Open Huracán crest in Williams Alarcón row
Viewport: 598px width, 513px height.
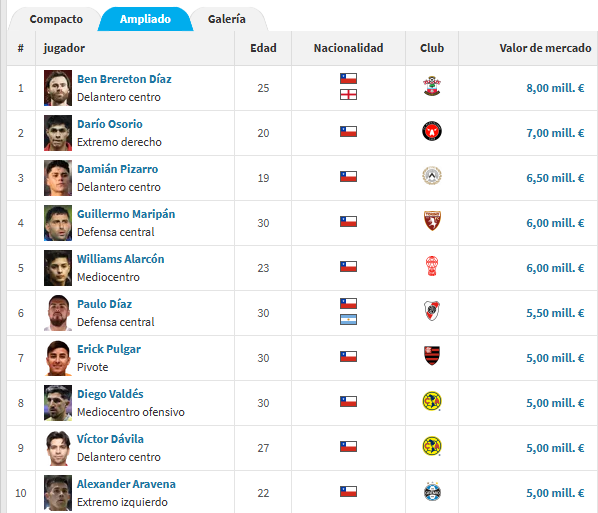[432, 266]
